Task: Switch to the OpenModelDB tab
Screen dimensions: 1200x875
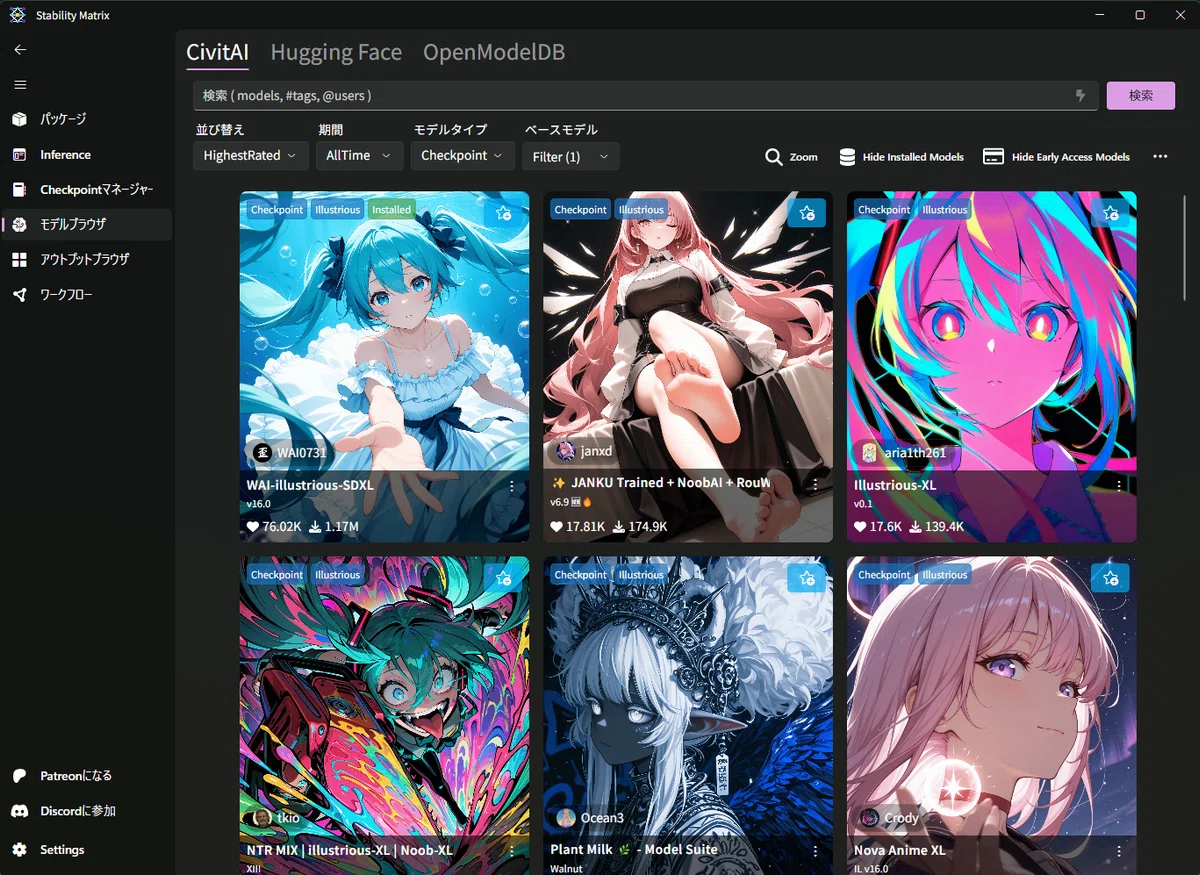Action: pyautogui.click(x=494, y=52)
